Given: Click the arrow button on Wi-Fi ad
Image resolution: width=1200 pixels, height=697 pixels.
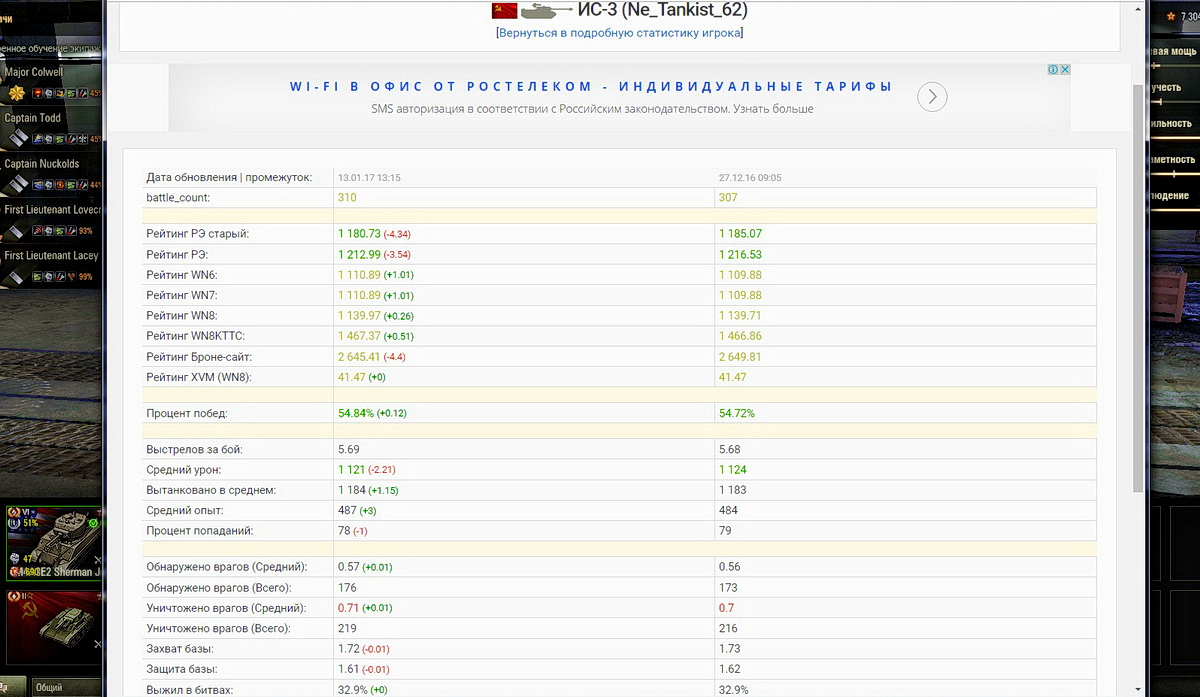Looking at the screenshot, I should coord(932,97).
